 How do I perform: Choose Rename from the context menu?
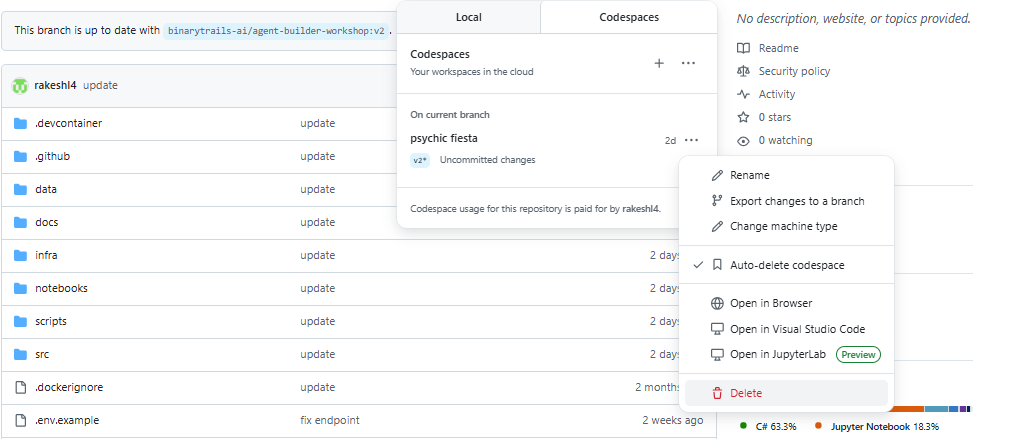pos(749,175)
